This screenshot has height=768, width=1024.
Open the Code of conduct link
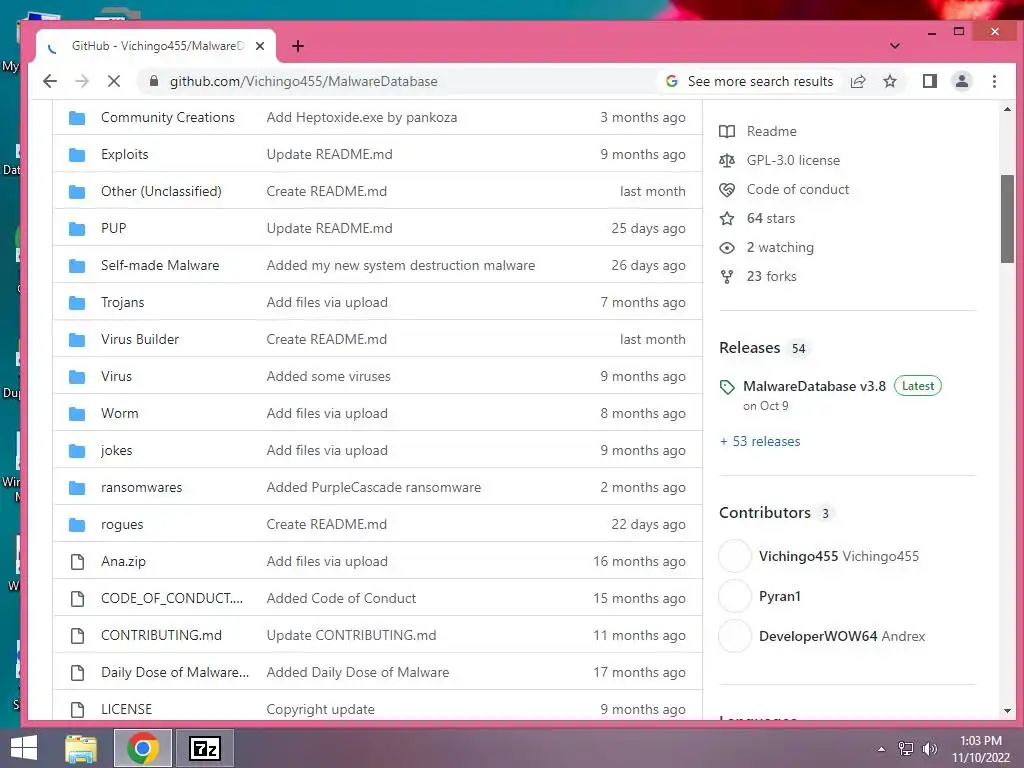tap(798, 189)
